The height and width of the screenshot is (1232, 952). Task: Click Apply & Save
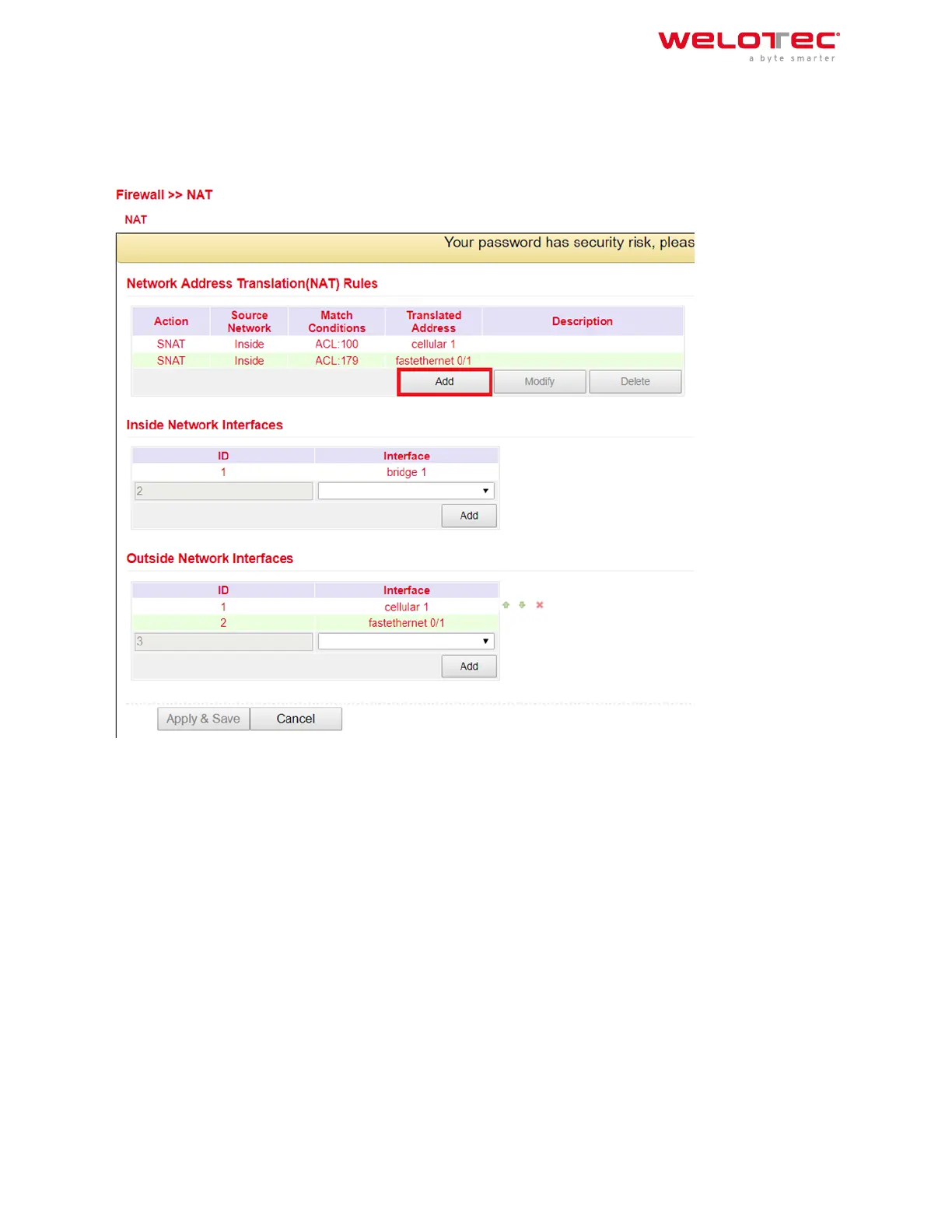pos(204,719)
